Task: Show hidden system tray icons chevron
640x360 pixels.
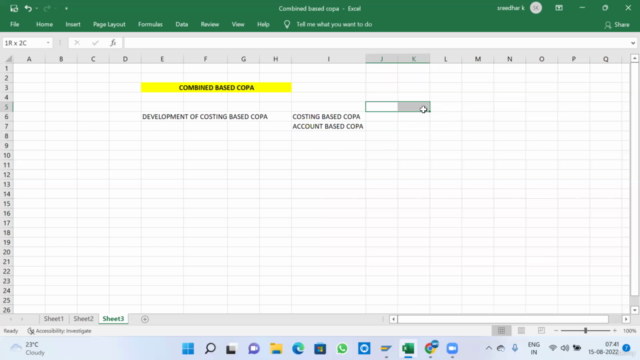Action: (489, 348)
